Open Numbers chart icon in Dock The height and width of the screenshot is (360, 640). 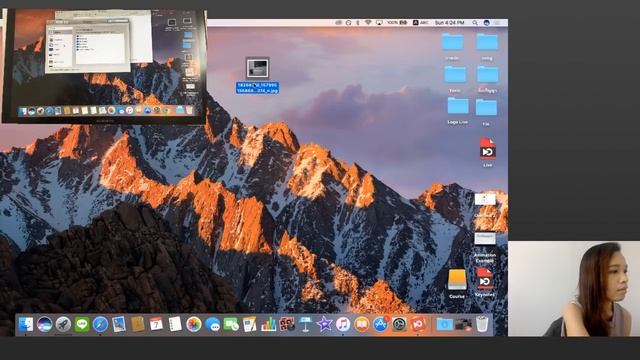coord(268,324)
